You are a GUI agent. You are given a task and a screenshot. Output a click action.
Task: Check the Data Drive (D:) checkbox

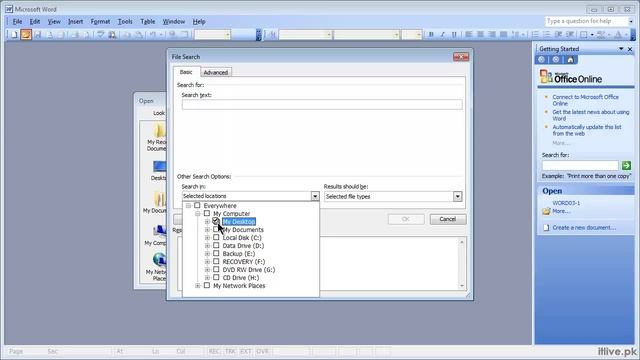pyautogui.click(x=216, y=245)
